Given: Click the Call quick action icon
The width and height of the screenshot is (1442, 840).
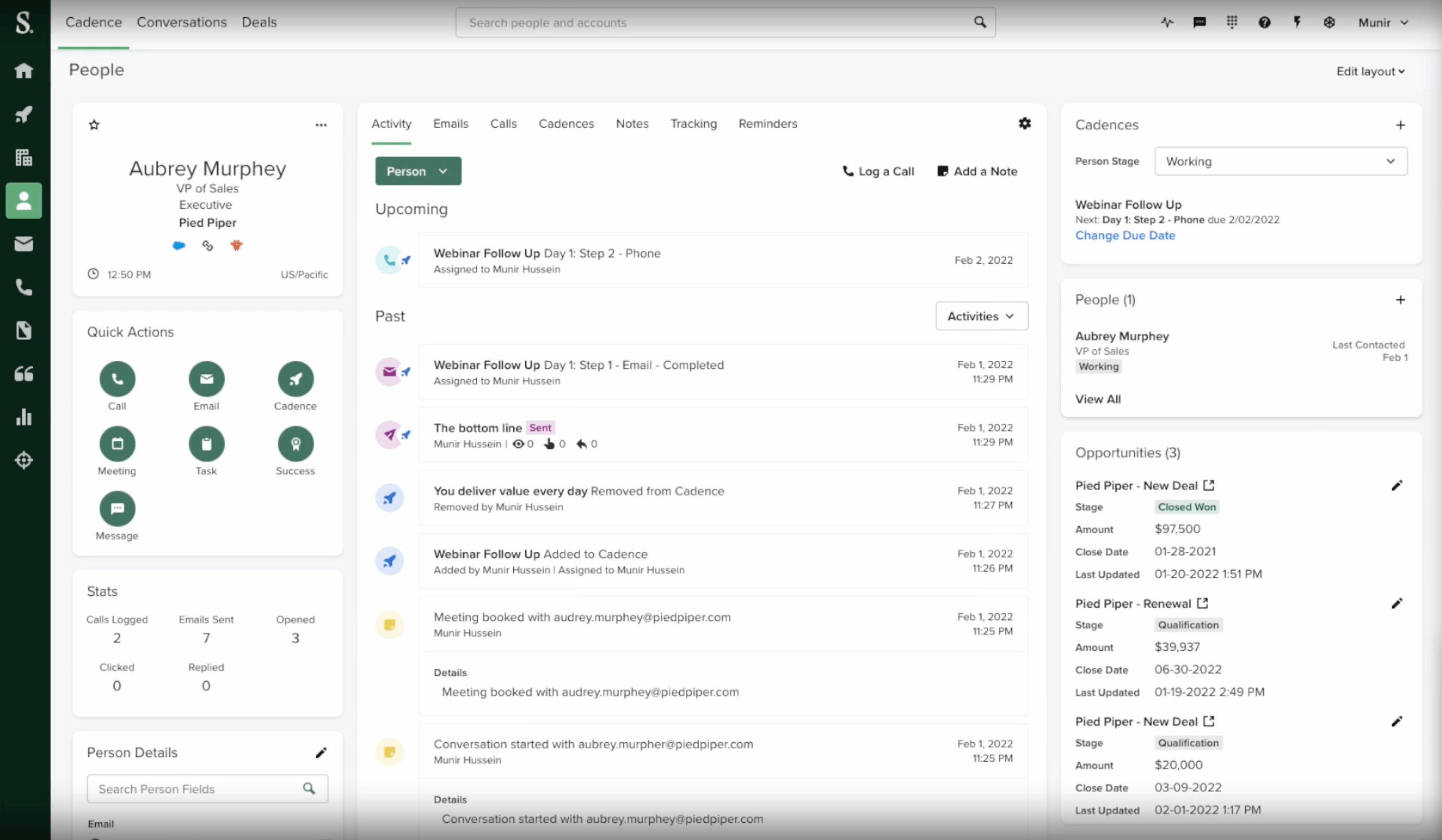Looking at the screenshot, I should tap(117, 379).
